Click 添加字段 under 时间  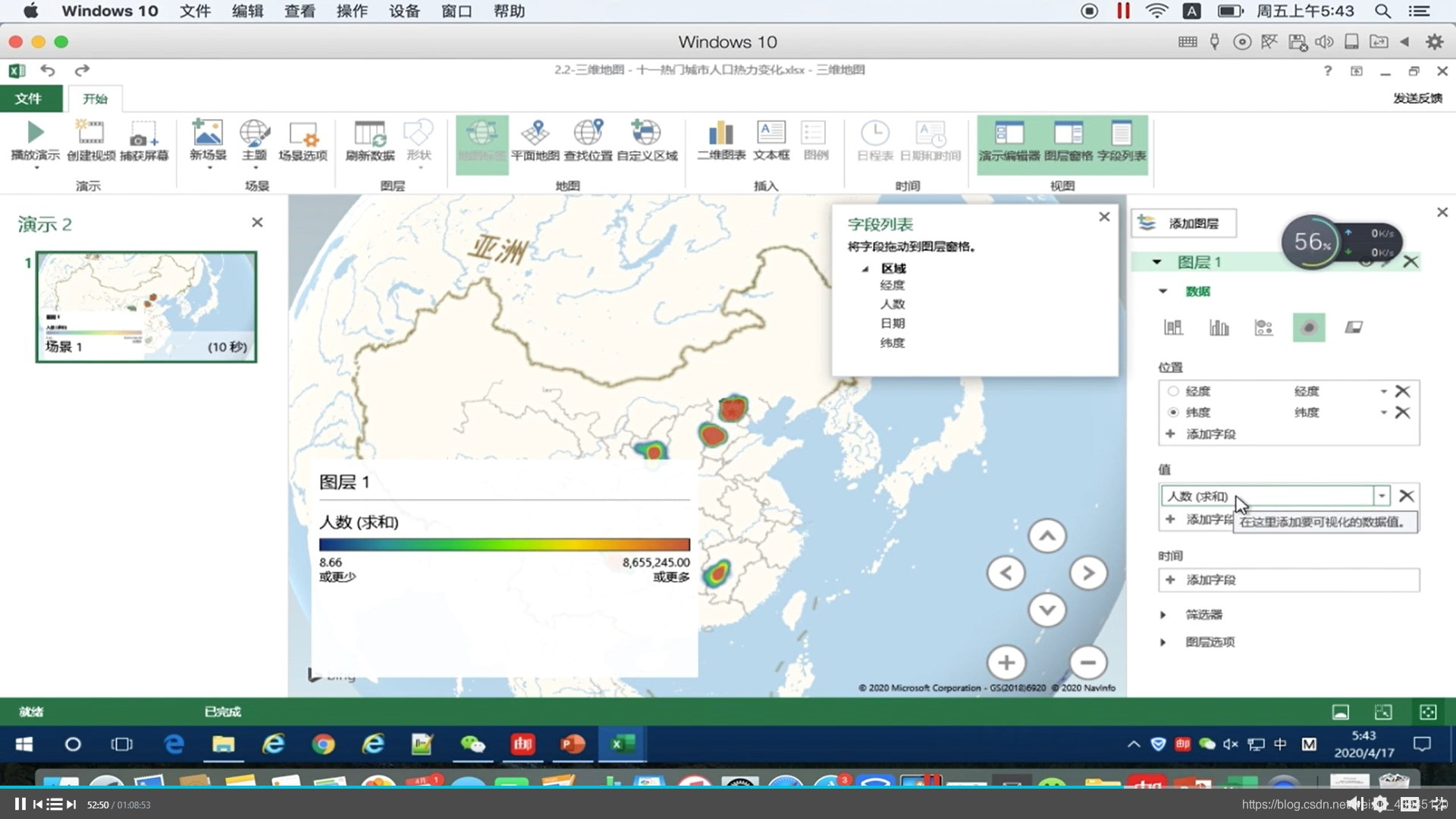pos(1210,580)
